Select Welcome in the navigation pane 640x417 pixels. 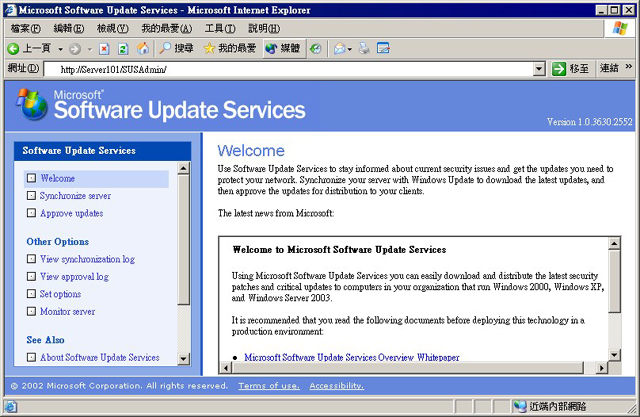[x=58, y=178]
